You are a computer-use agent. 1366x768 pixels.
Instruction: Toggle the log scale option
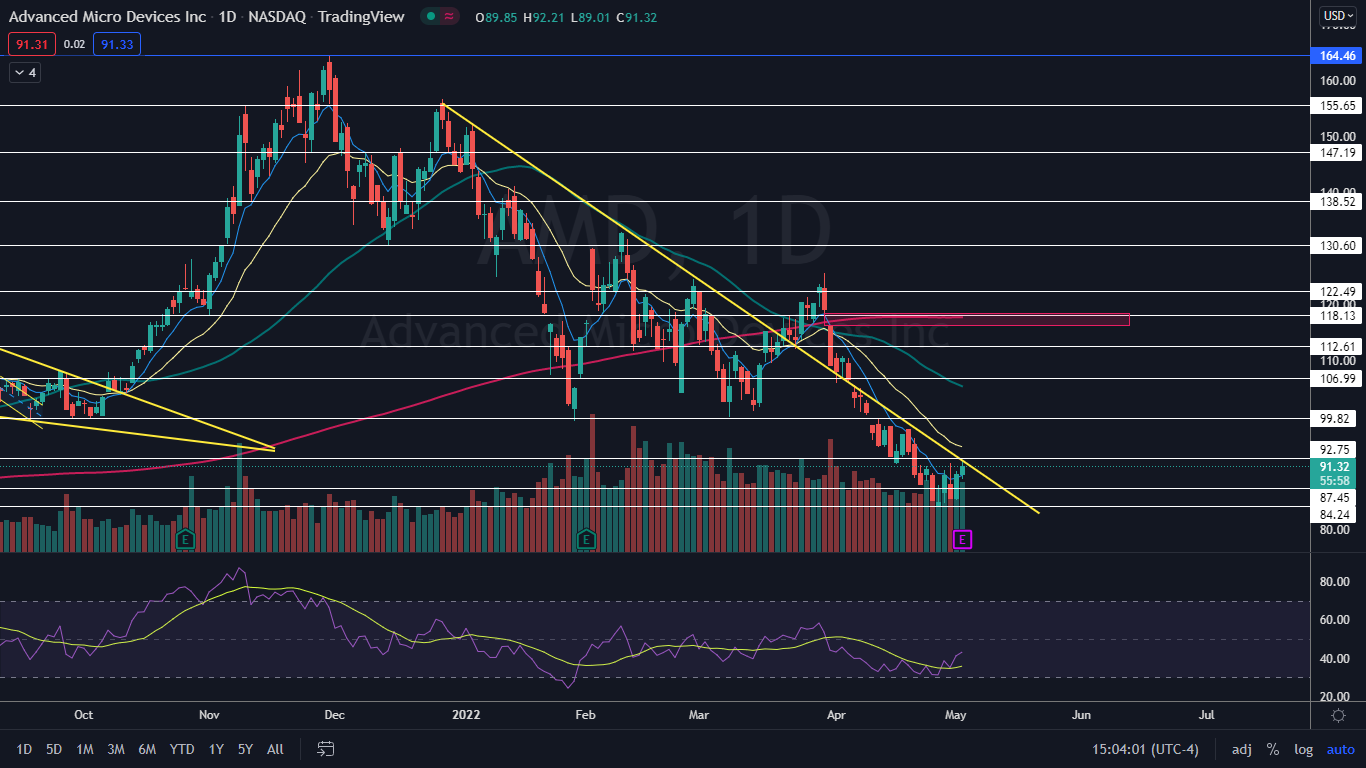(x=1303, y=749)
